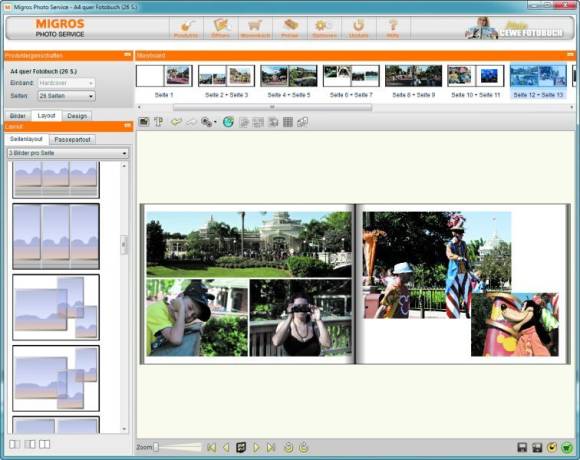
Task: Click the insert photo tool icon
Action: point(144,121)
